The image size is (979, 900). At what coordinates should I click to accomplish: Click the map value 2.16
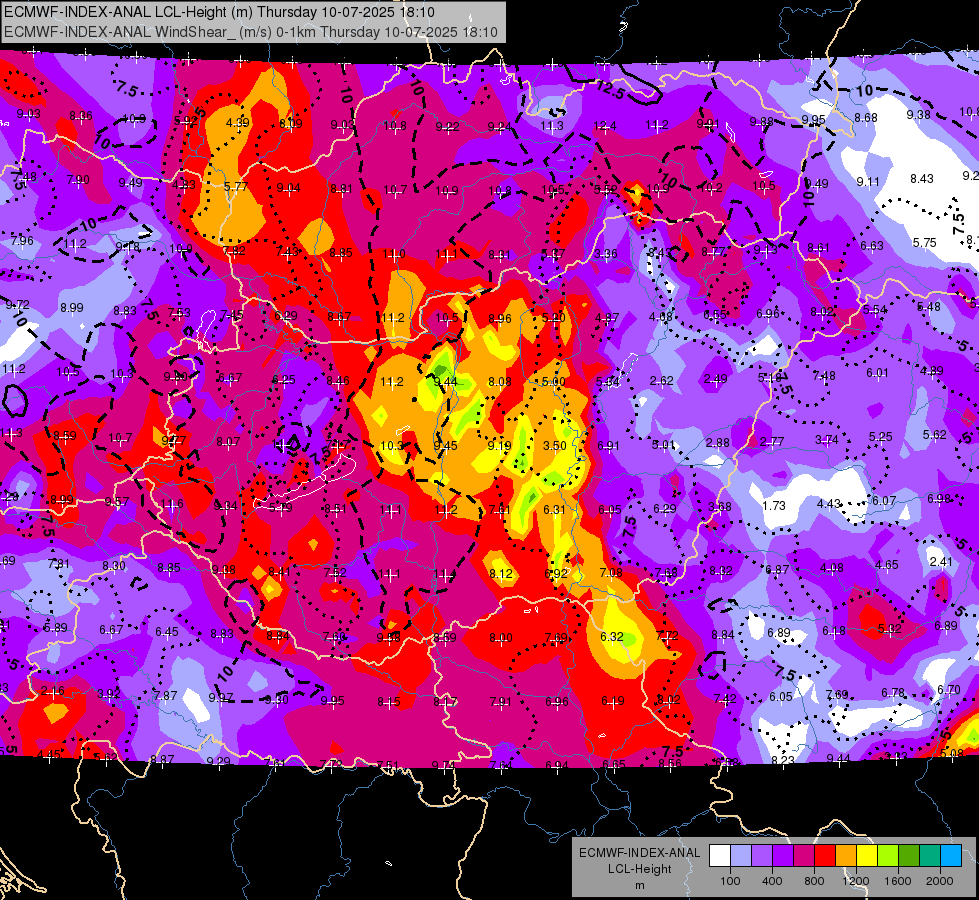pos(52,691)
